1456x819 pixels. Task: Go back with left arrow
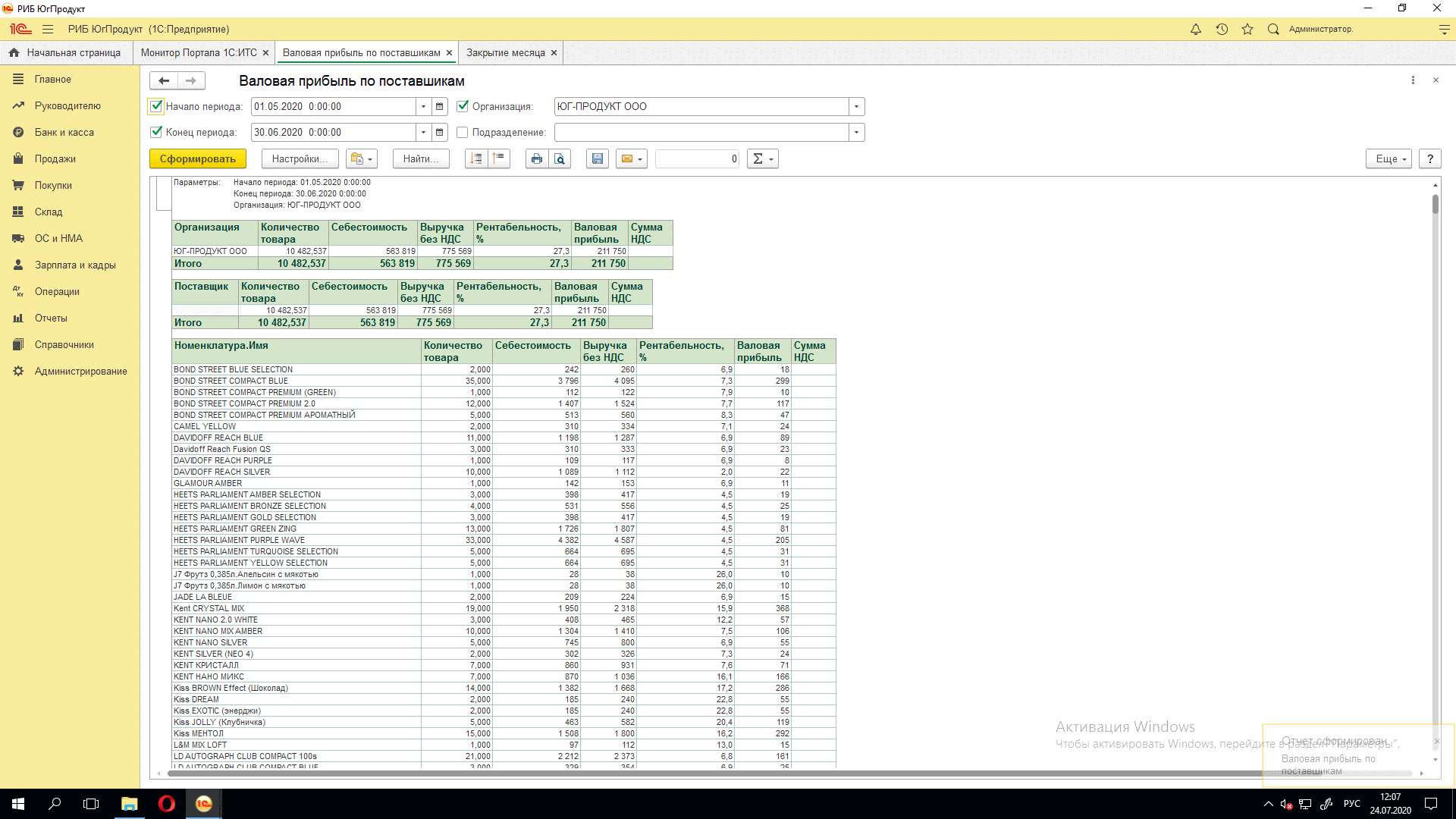tap(164, 80)
